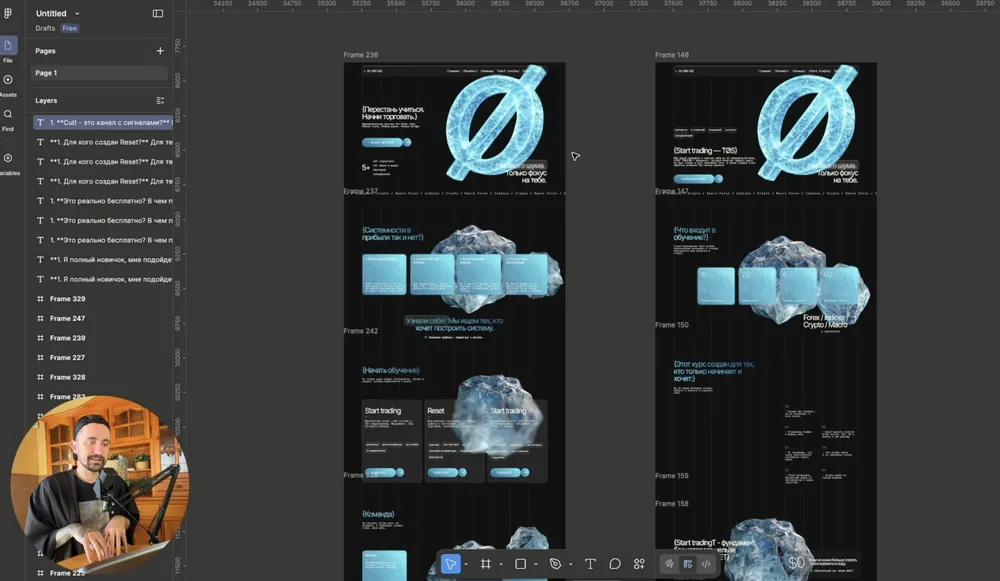Image resolution: width=1000 pixels, height=581 pixels.
Task: Switch to Design mode
Action: pyautogui.click(x=688, y=564)
